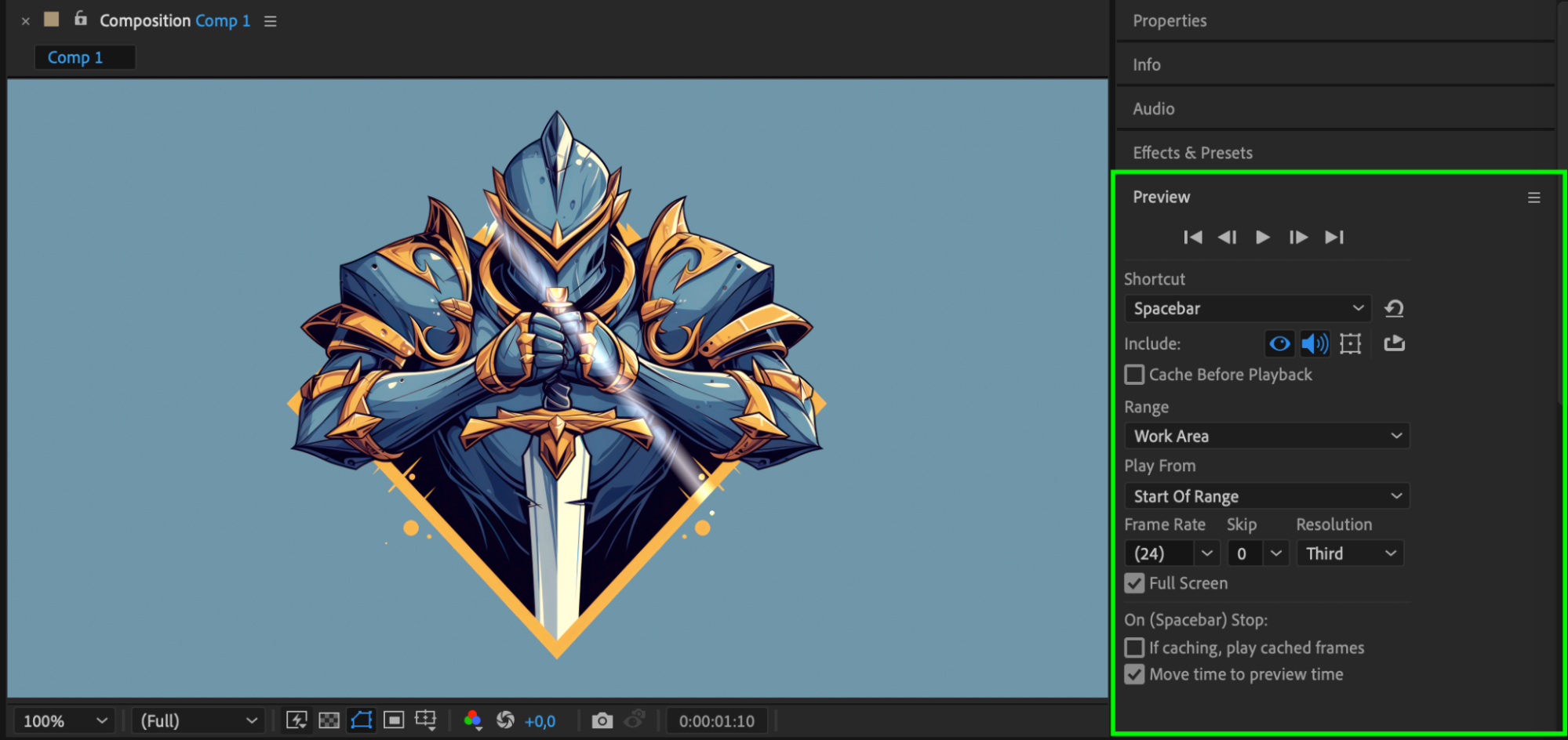The image size is (1568, 740).
Task: Disable Move time to preview time
Action: click(x=1134, y=674)
